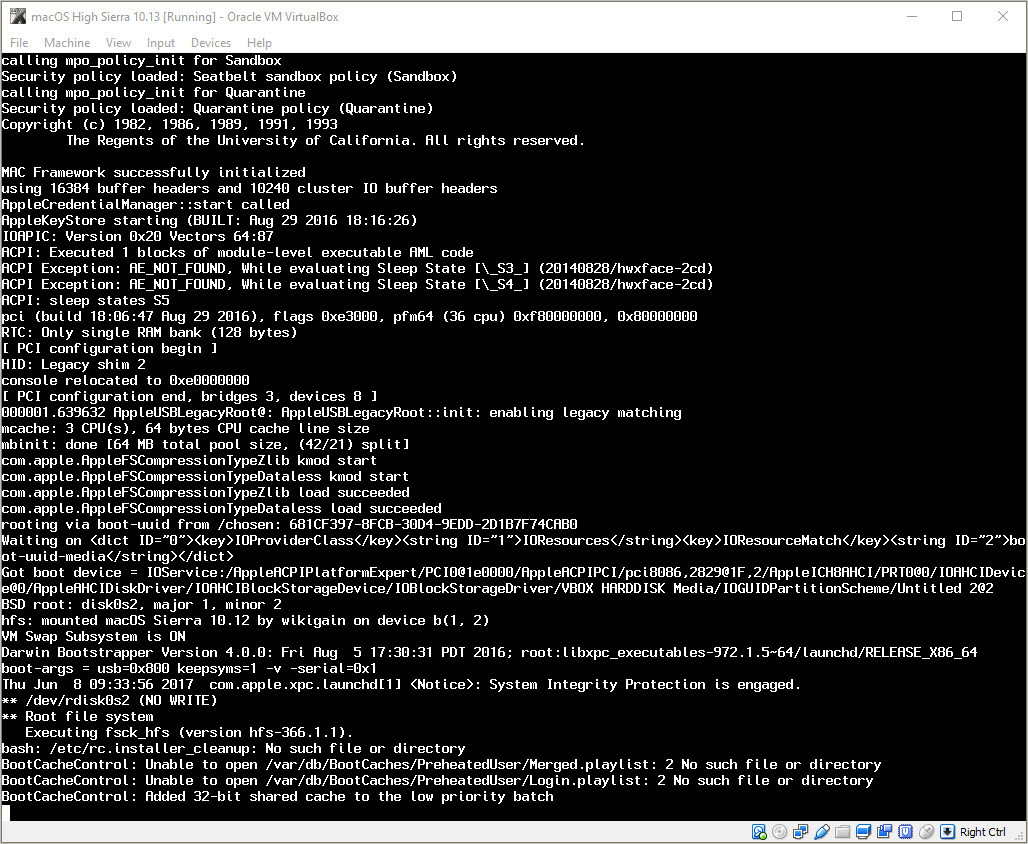
Task: Click the 'mcache: 3 CPU(s)' line
Action: click(186, 429)
